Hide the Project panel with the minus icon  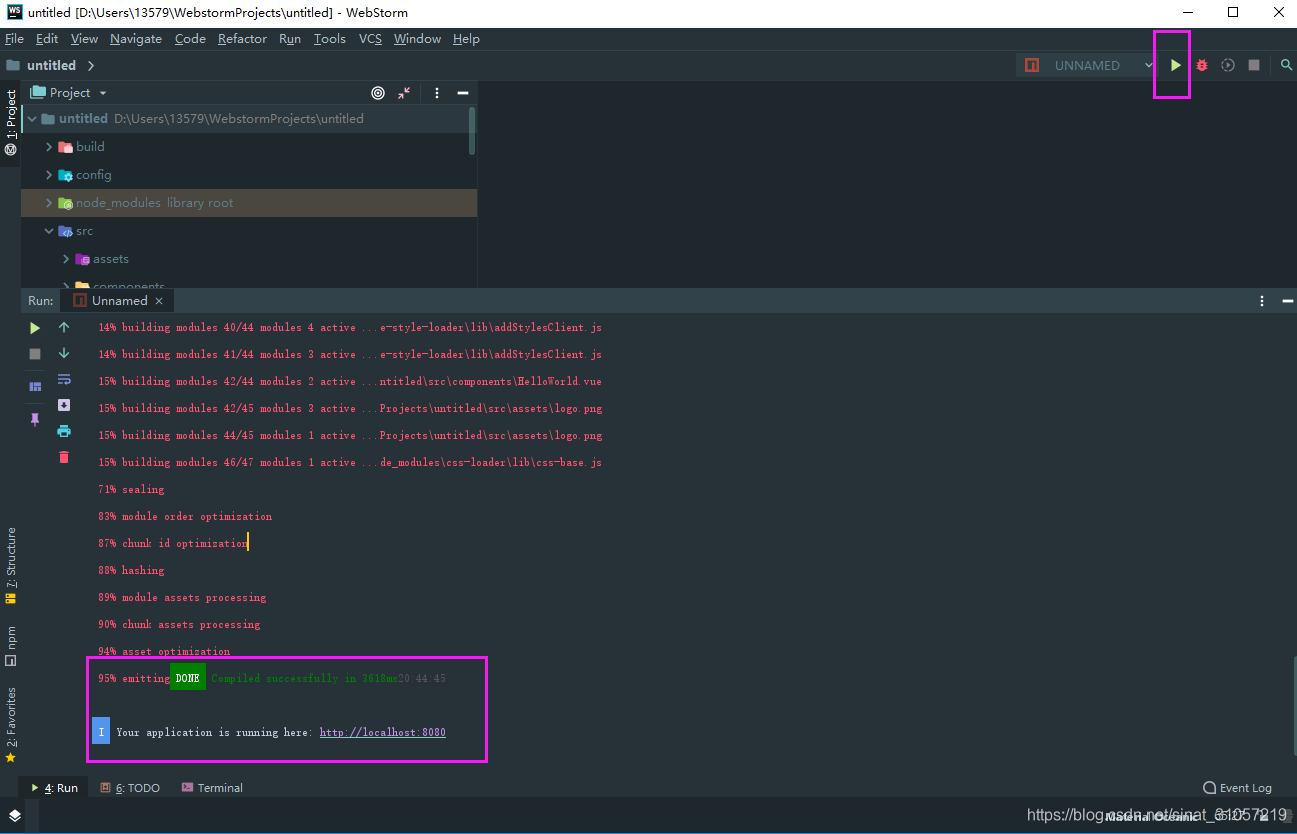[463, 92]
